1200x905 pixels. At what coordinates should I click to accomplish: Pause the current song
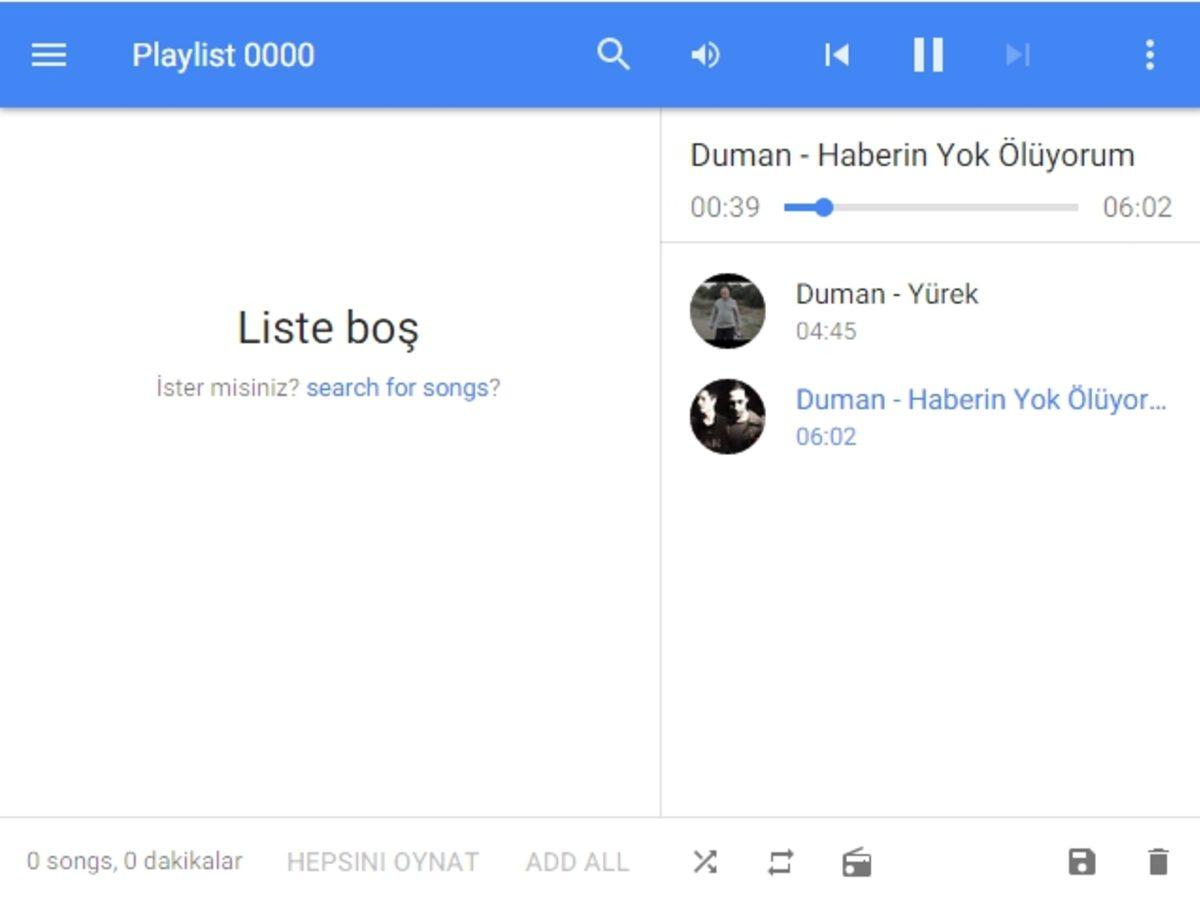(928, 55)
